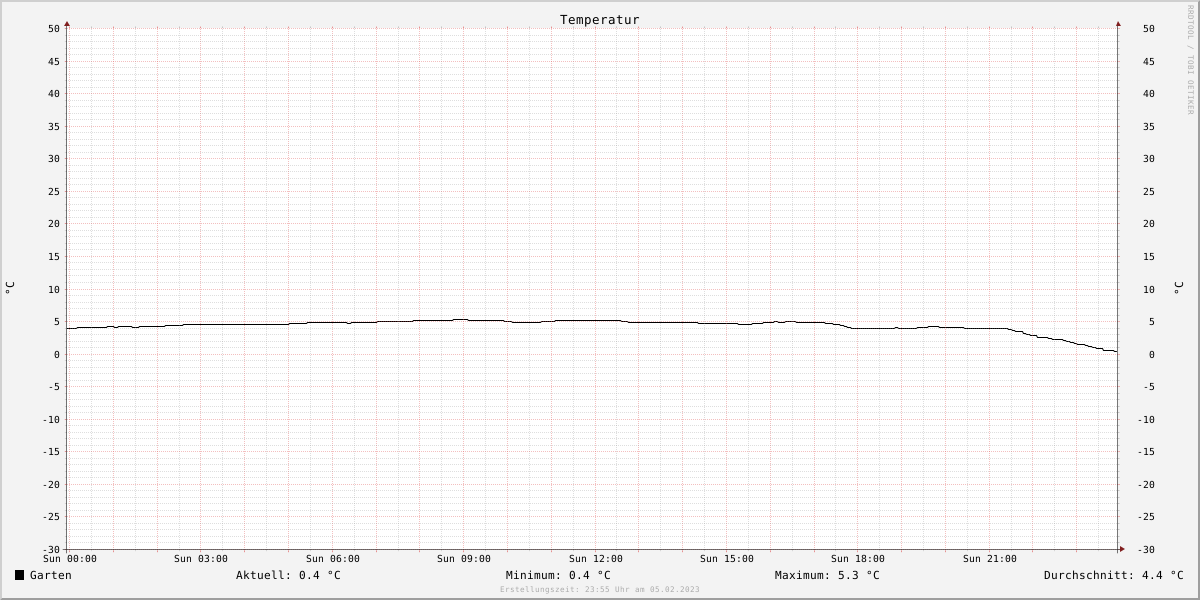Click the left axis 5 label
Screen dimensions: 1200x600
coord(57,322)
